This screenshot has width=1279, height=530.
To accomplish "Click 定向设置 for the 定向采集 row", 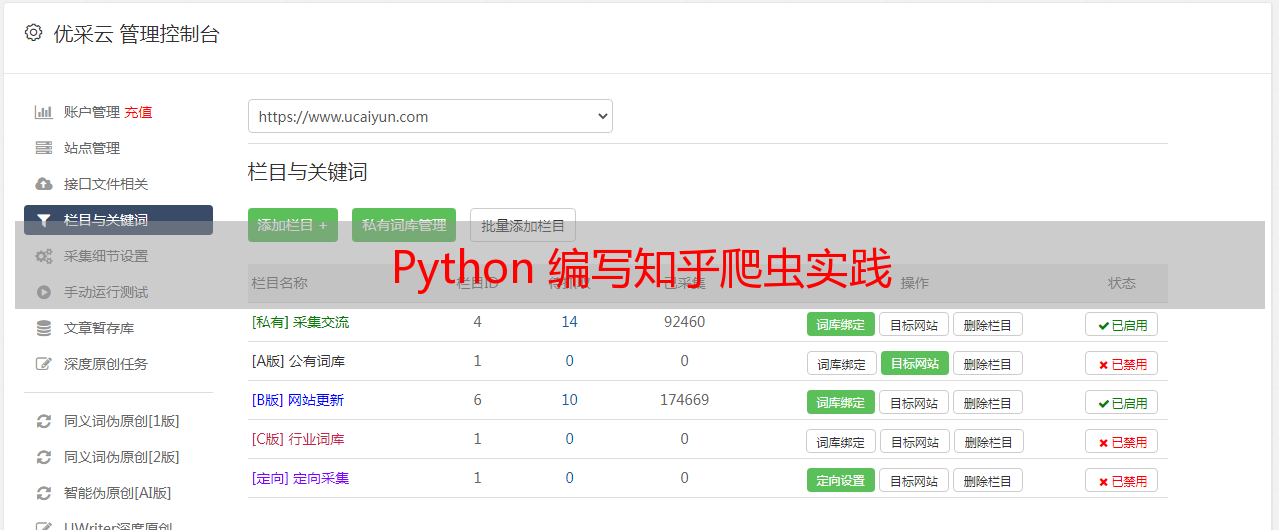I will pyautogui.click(x=841, y=480).
